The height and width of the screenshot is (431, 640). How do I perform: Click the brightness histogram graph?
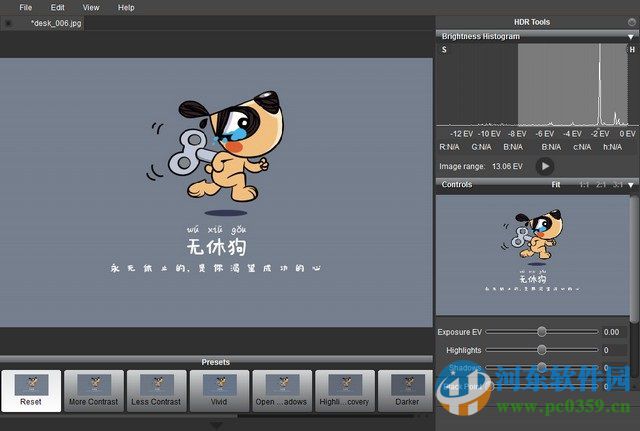pyautogui.click(x=536, y=84)
